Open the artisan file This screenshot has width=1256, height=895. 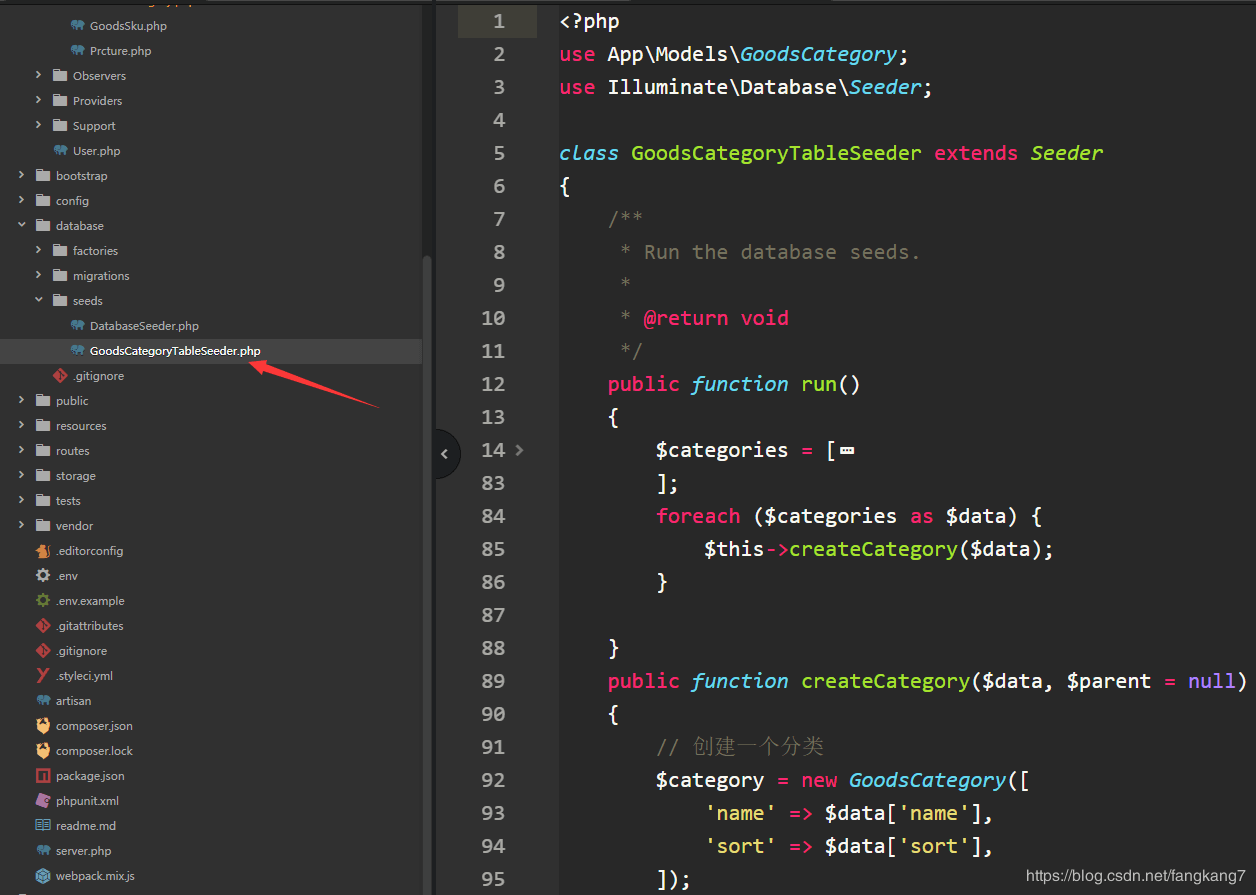point(73,701)
